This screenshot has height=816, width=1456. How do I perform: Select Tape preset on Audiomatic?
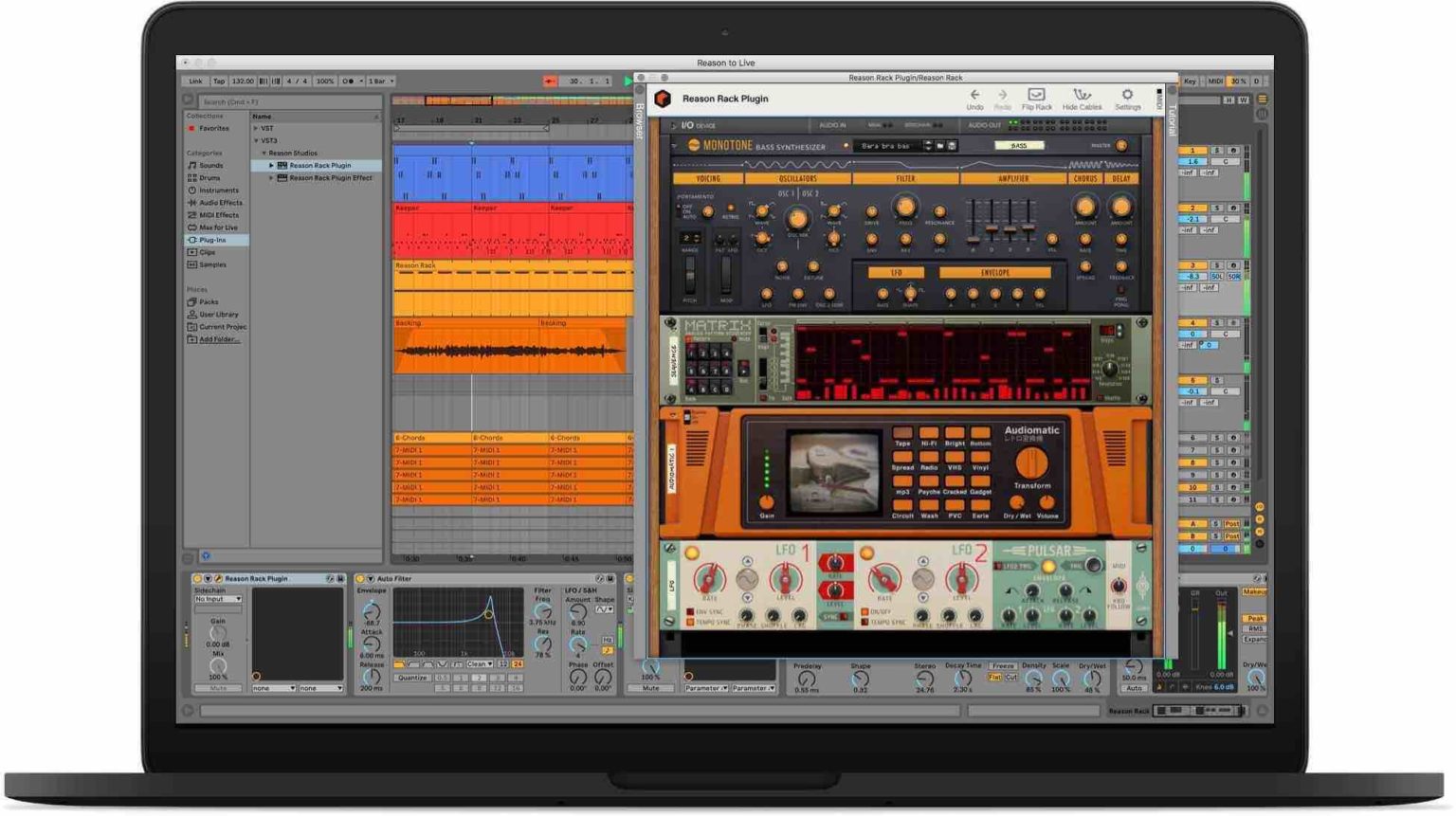[x=902, y=434]
